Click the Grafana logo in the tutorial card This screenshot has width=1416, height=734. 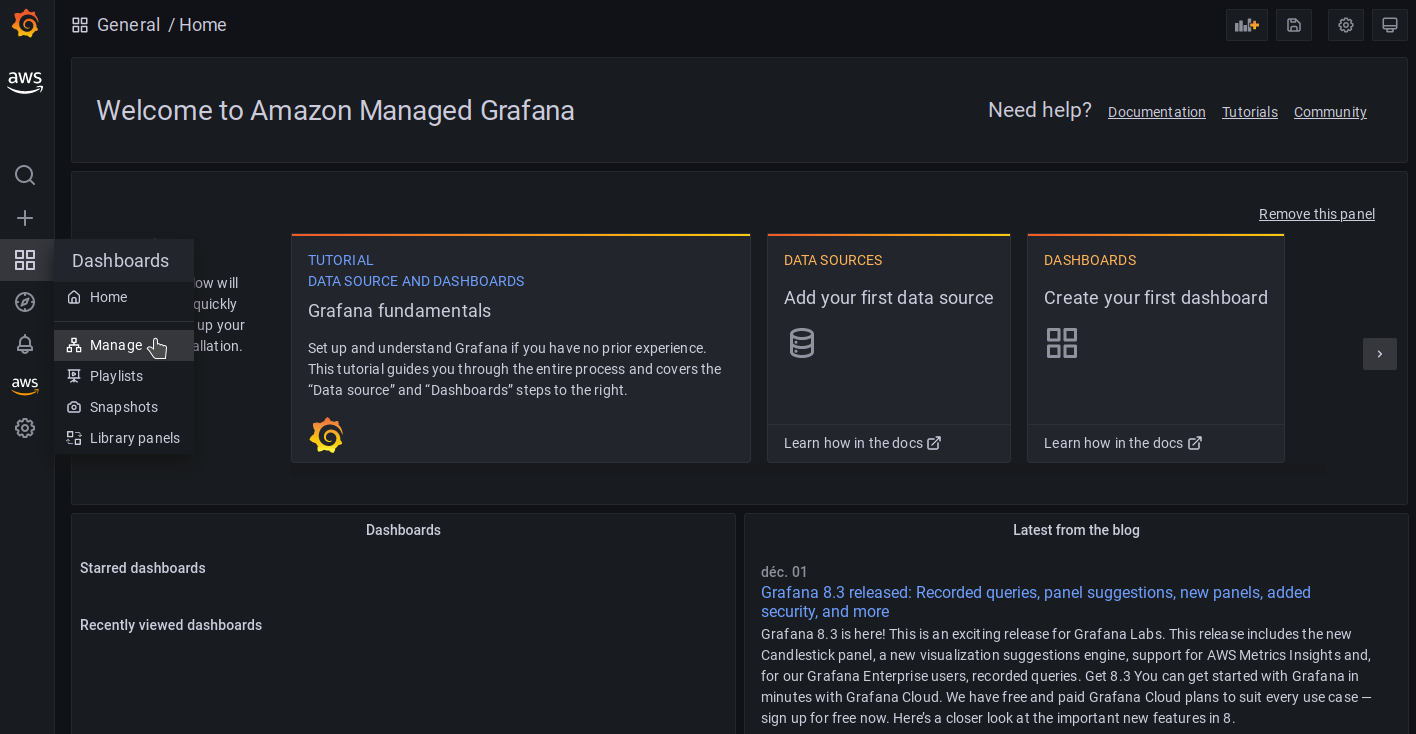click(326, 435)
